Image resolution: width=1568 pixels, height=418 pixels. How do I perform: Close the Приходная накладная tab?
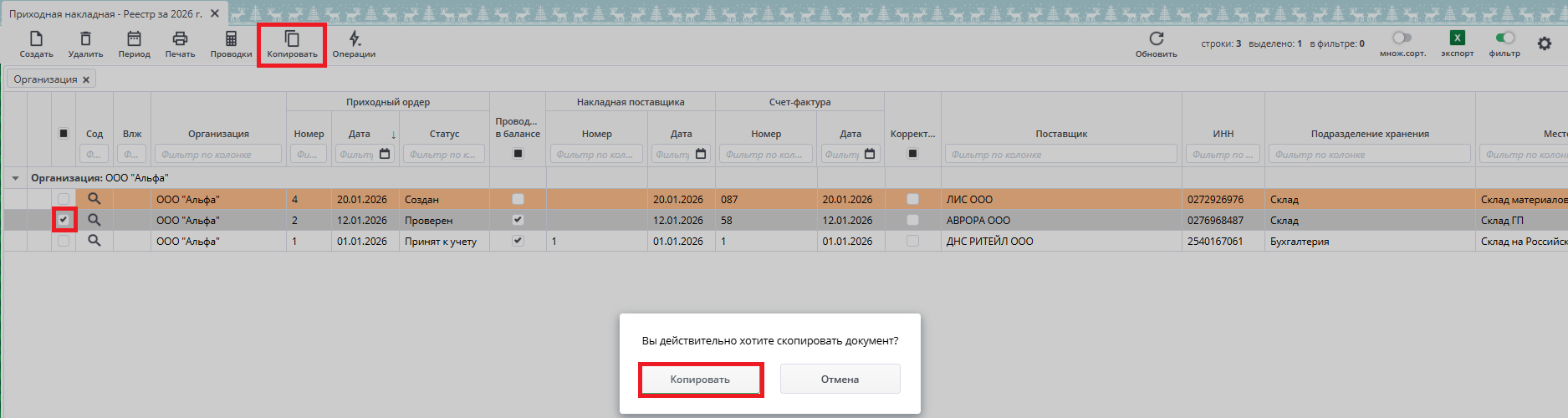[215, 14]
